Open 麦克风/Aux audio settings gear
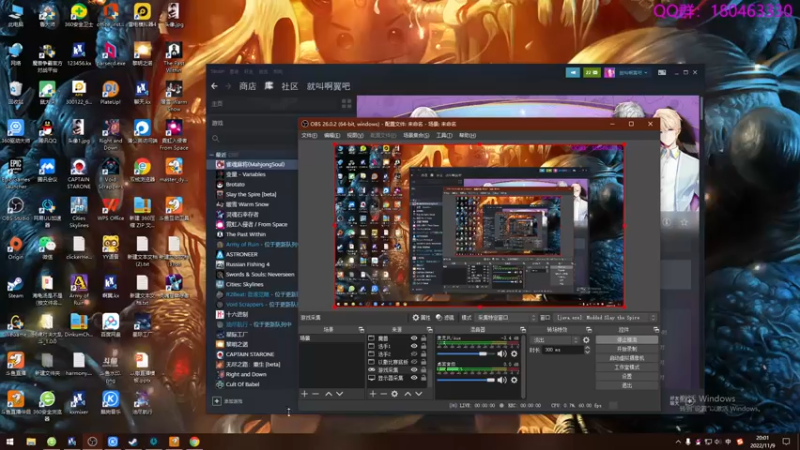The height and width of the screenshot is (450, 800). click(514, 354)
